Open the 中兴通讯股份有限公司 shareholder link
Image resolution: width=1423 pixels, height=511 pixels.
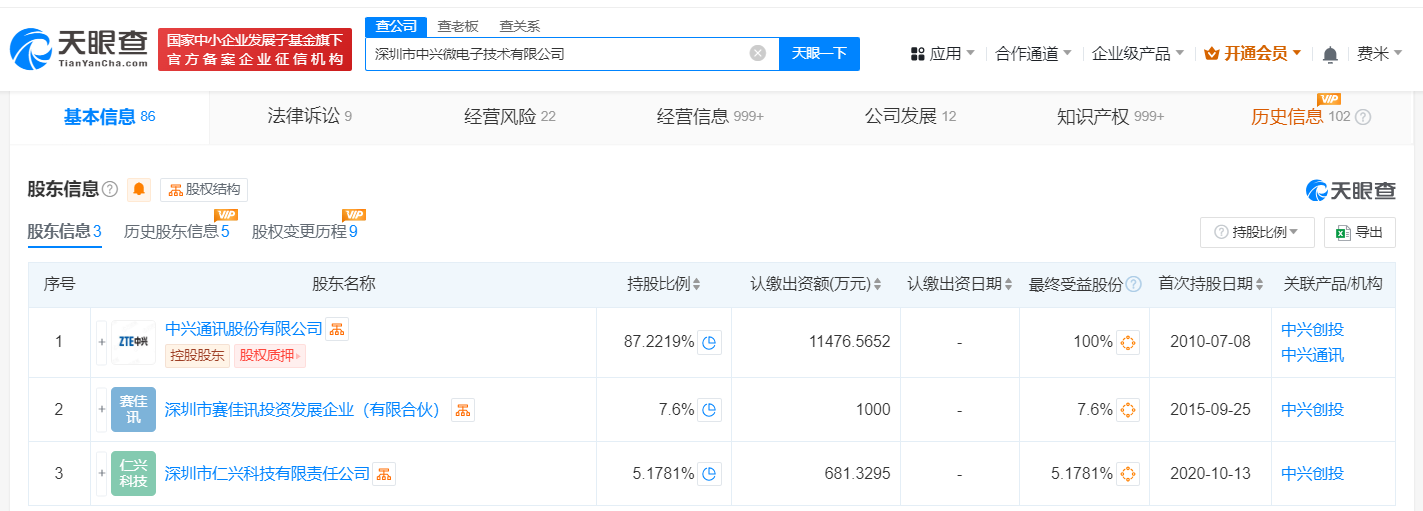[244, 328]
